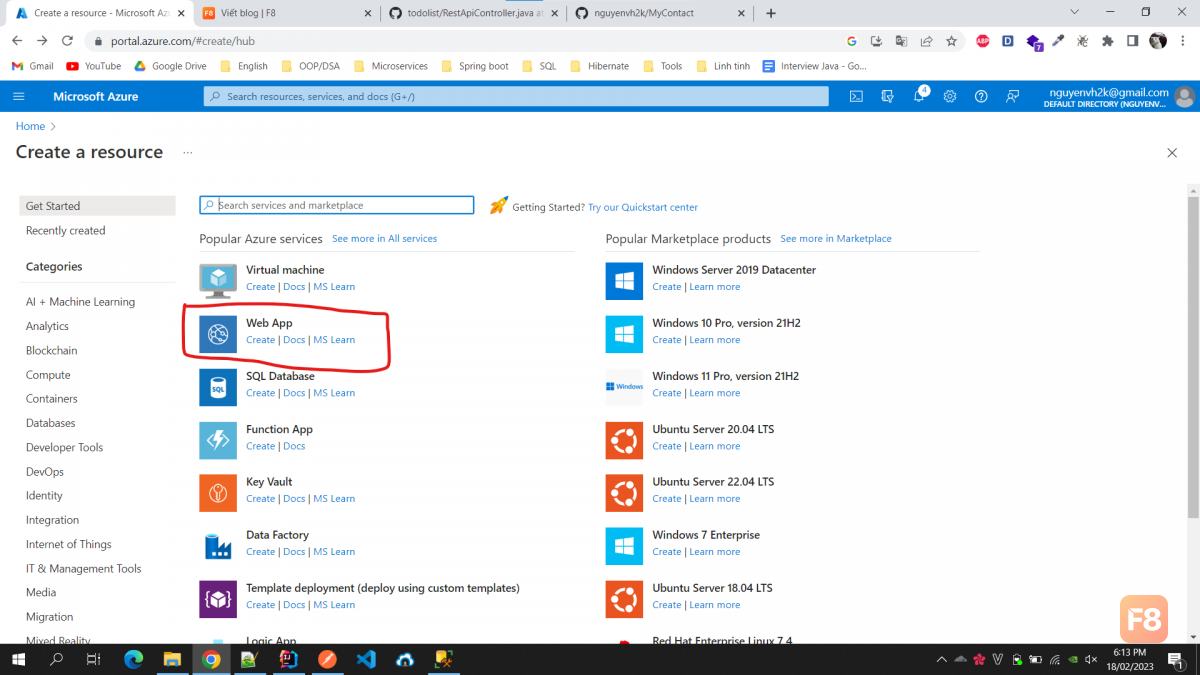Open the Try our Quickstart center link
Image resolution: width=1200 pixels, height=675 pixels.
(643, 207)
